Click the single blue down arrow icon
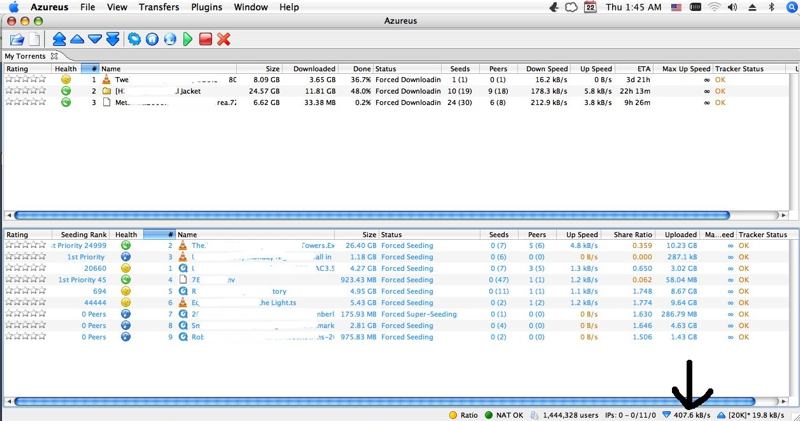Image resolution: width=800 pixels, height=421 pixels. tap(93, 39)
